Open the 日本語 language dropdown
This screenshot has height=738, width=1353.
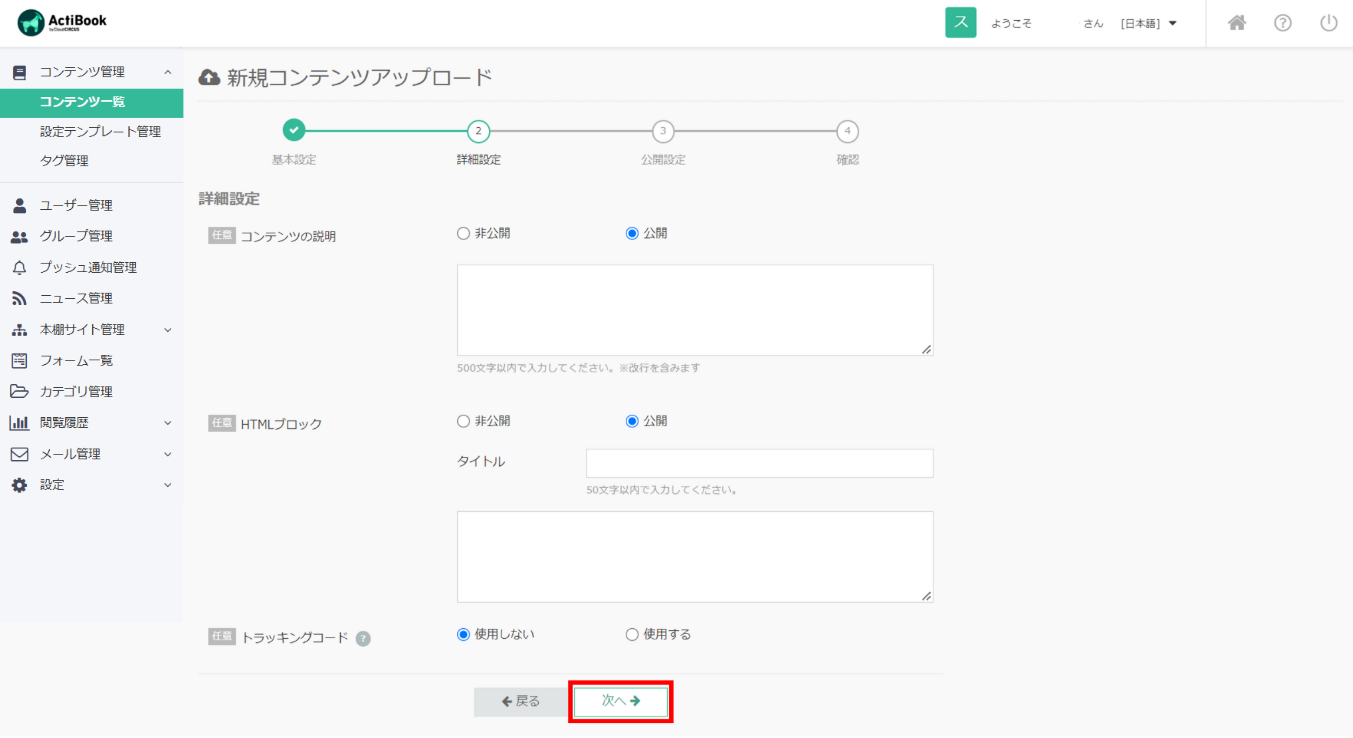coord(1148,23)
